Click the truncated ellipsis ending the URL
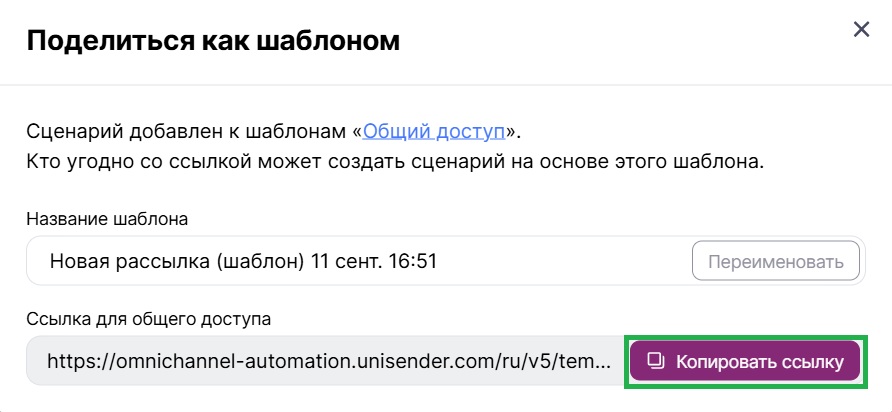The height and width of the screenshot is (412, 892). (602, 361)
